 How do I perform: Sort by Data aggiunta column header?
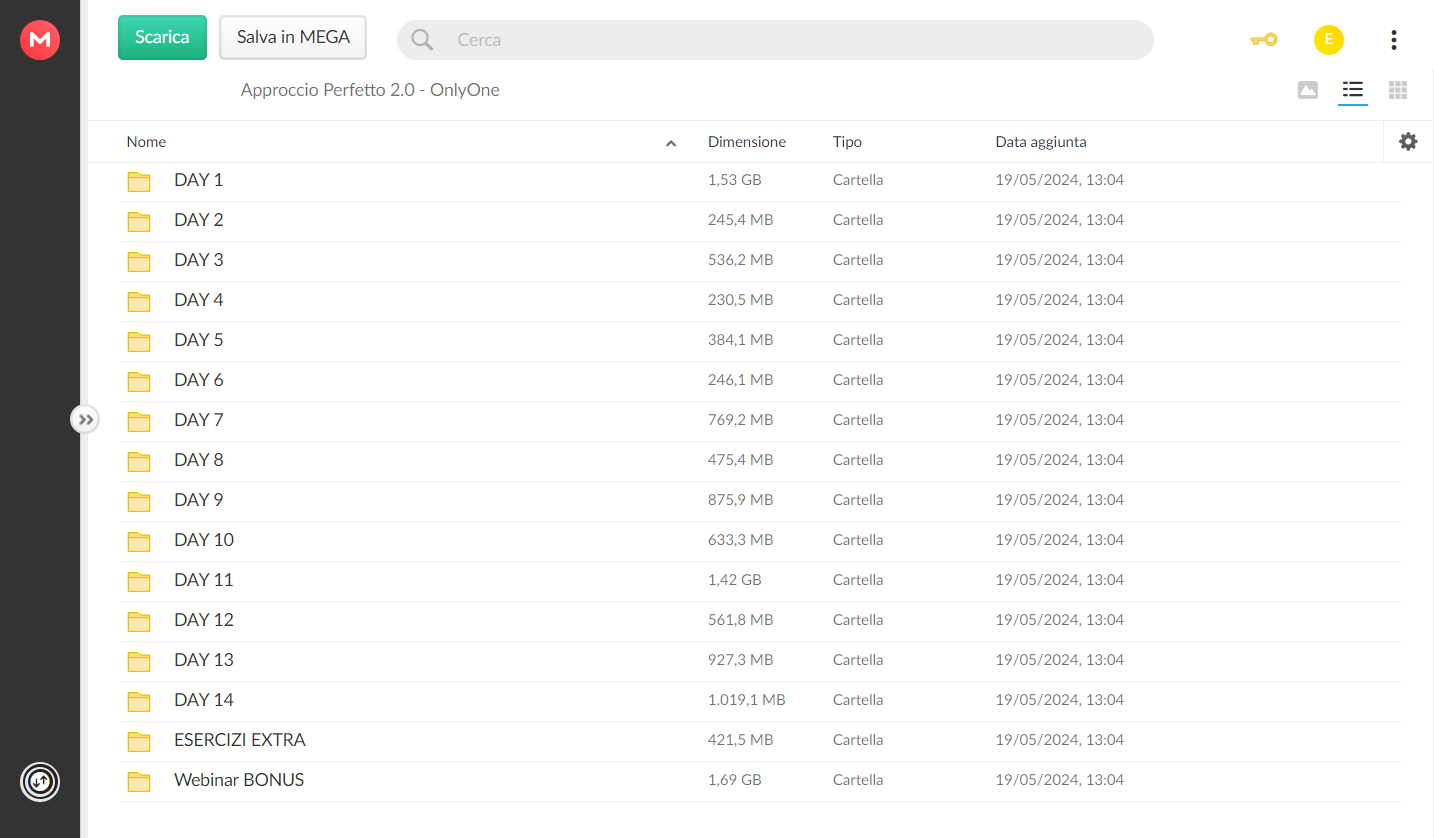point(1041,142)
